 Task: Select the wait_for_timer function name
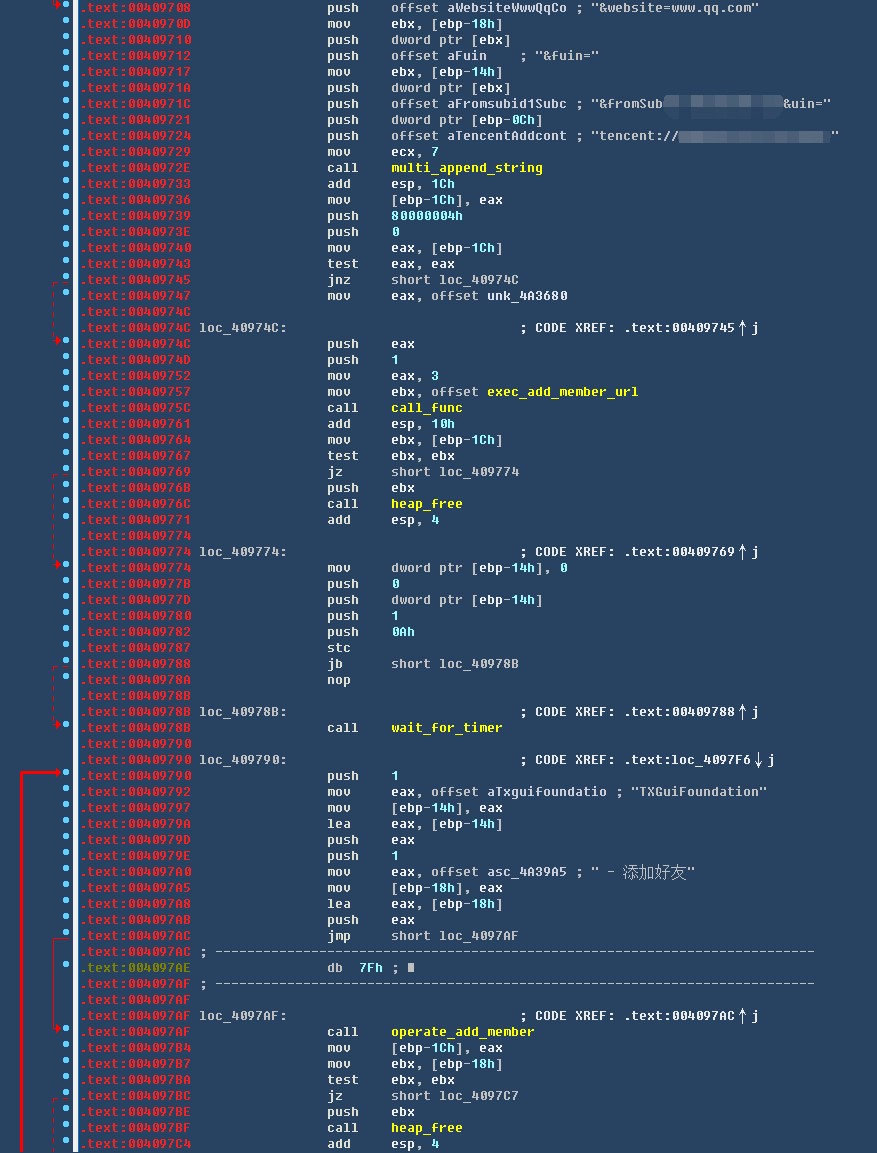click(x=446, y=728)
